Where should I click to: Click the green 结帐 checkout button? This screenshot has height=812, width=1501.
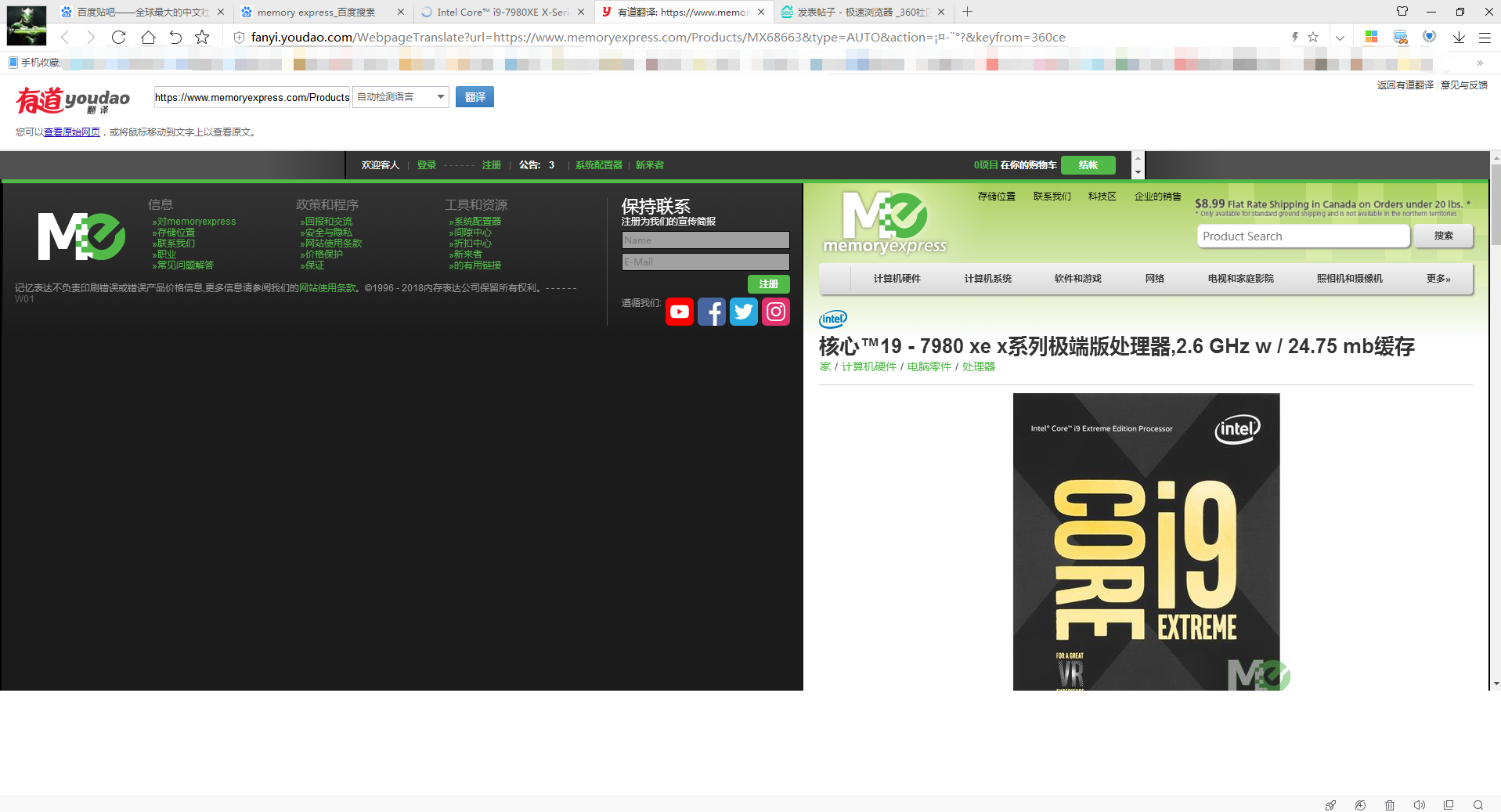1088,165
